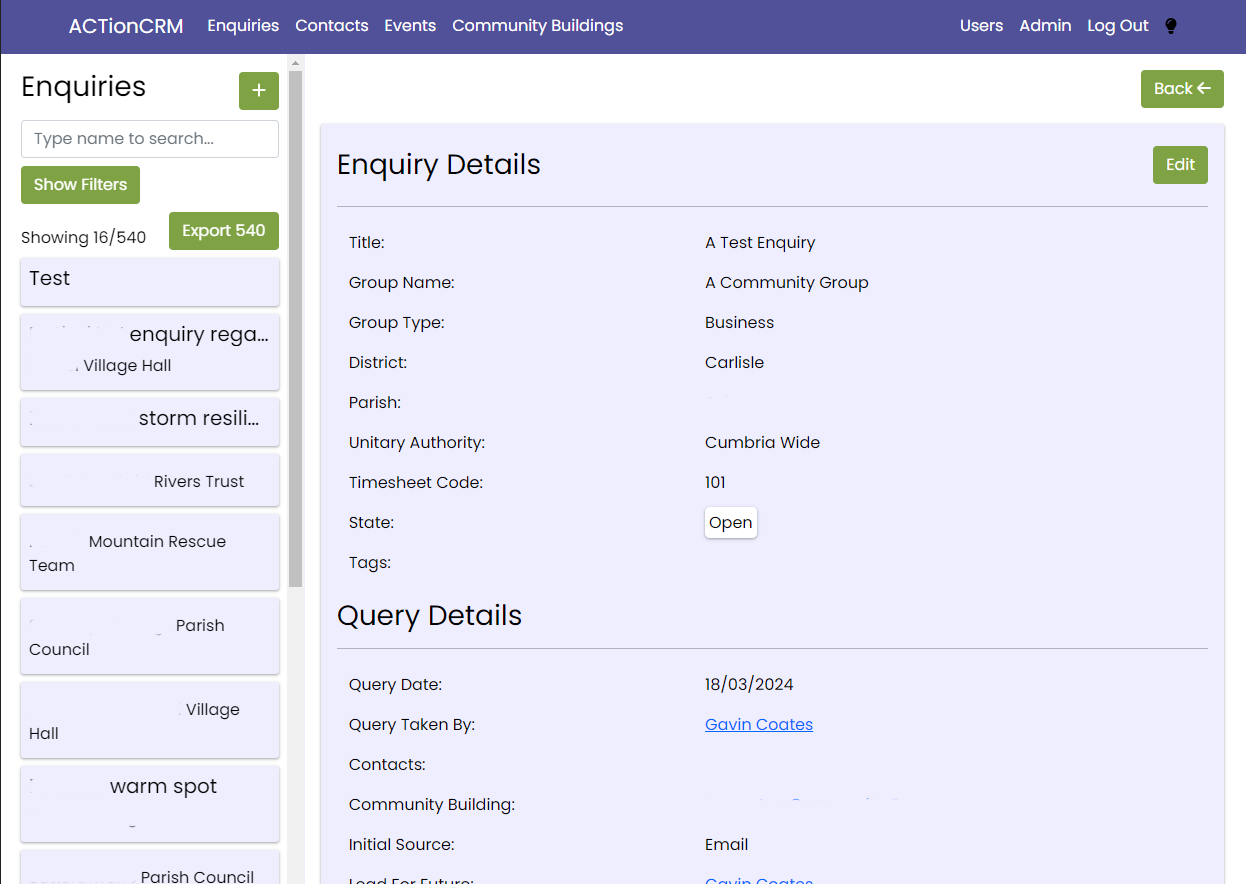This screenshot has width=1246, height=884.
Task: Open the Users page
Action: coord(981,26)
